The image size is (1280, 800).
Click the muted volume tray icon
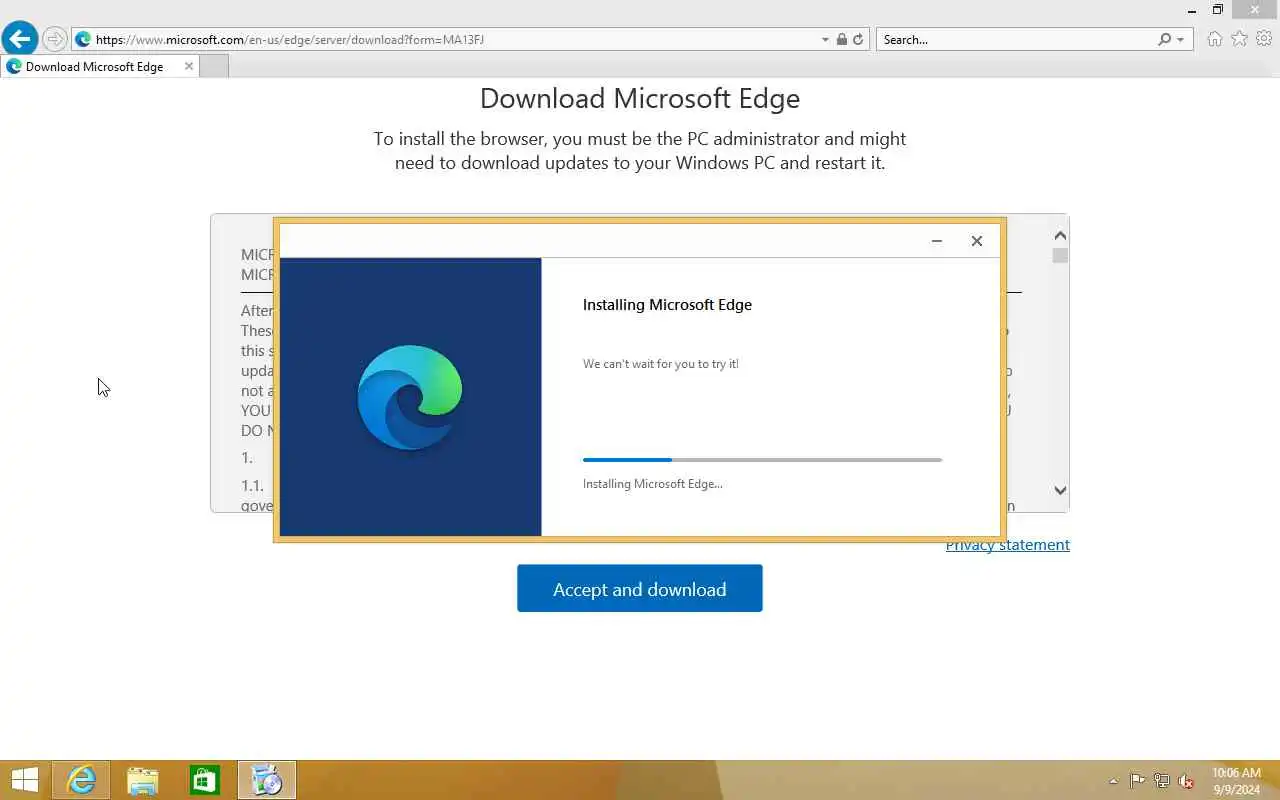(x=1186, y=780)
